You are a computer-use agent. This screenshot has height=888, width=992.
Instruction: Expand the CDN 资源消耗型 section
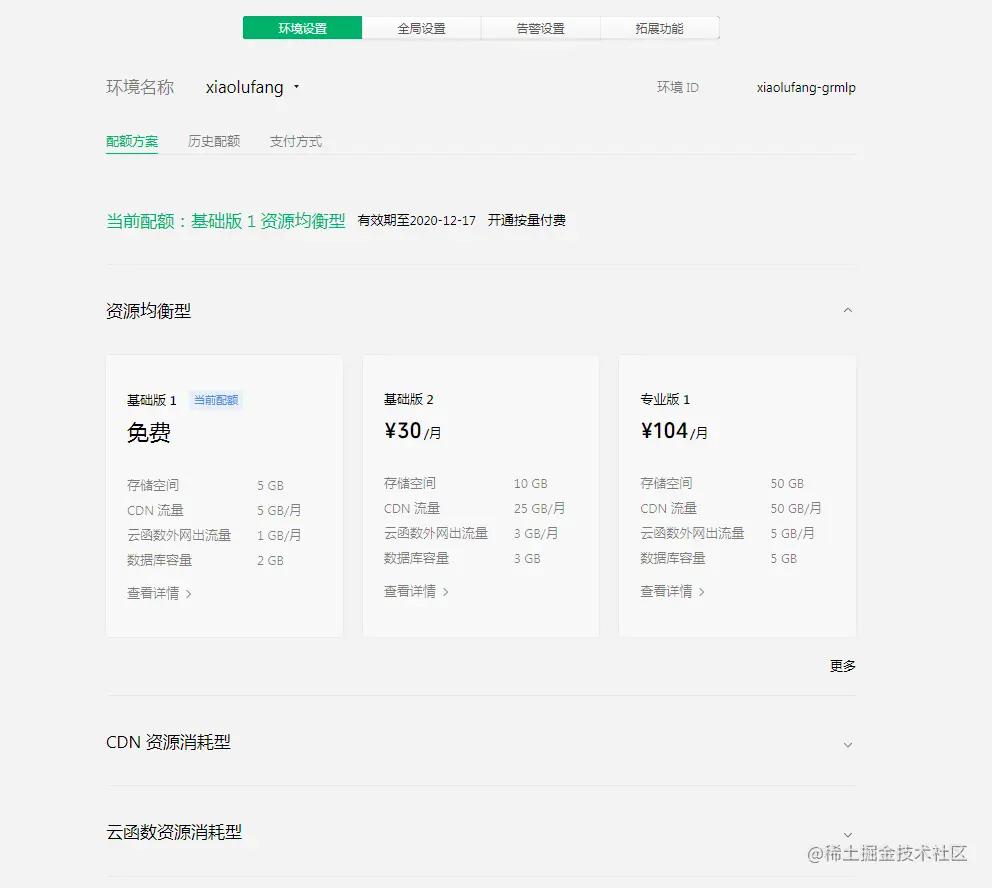coord(848,744)
